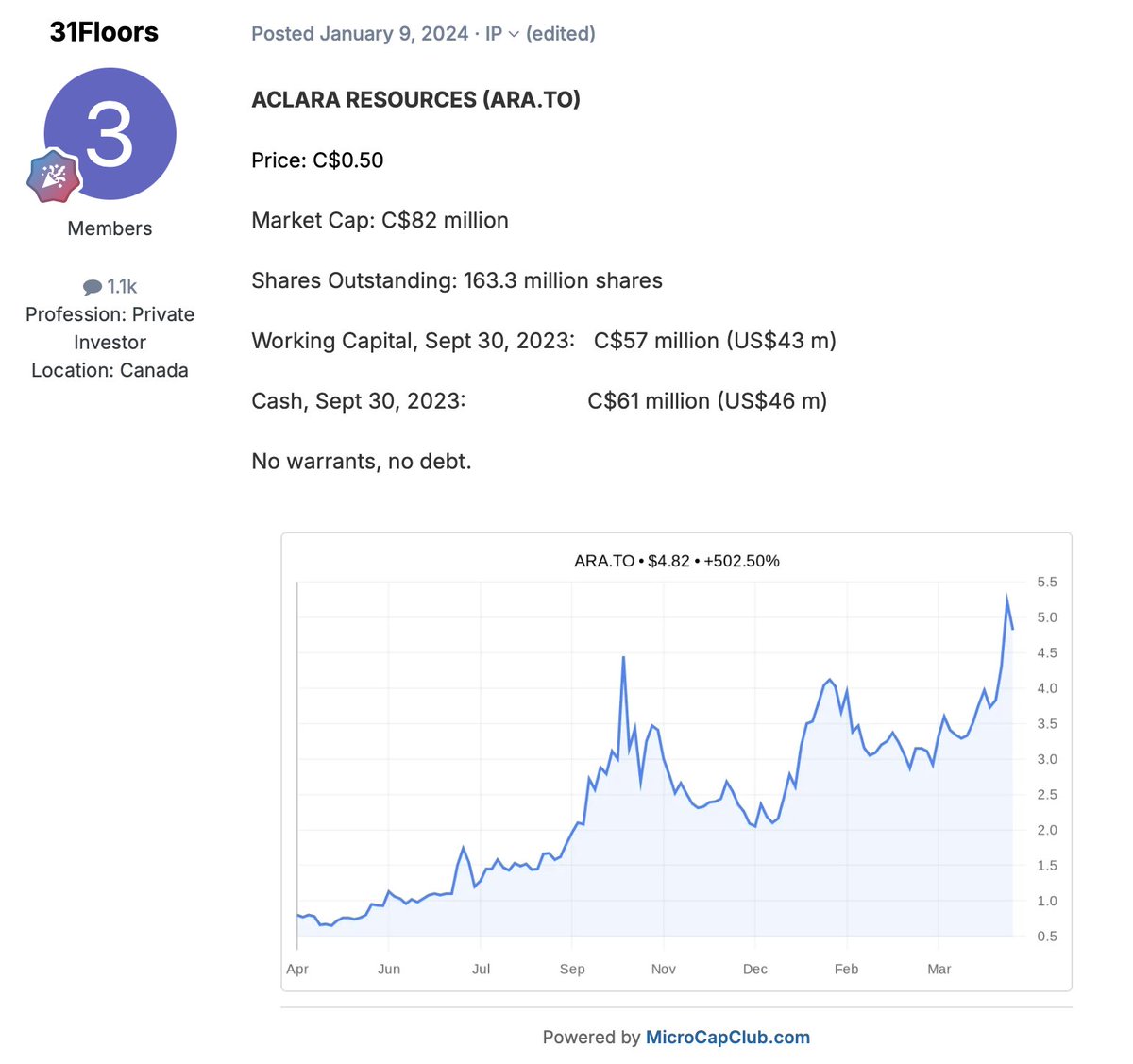The height and width of the screenshot is (1064, 1133).
Task: Click the Shares Outstanding 163.3 million line
Action: pos(457,280)
